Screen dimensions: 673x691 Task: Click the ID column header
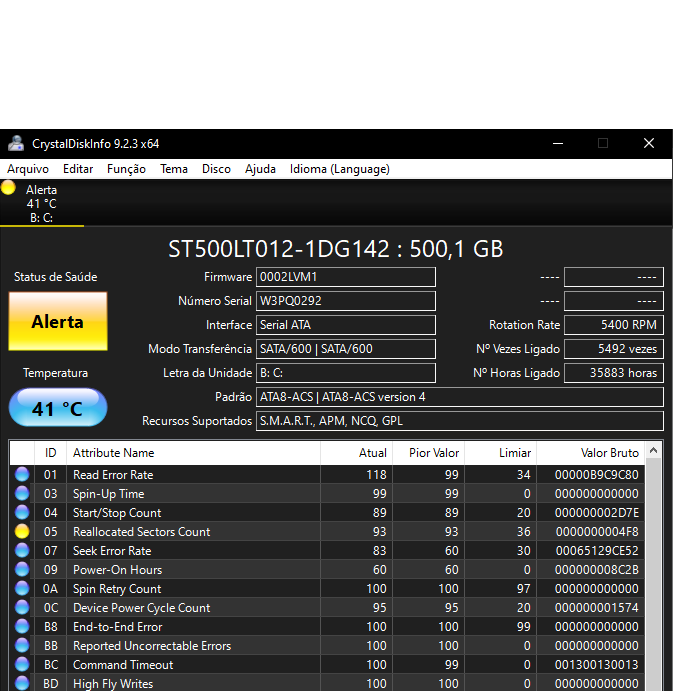coord(50,453)
